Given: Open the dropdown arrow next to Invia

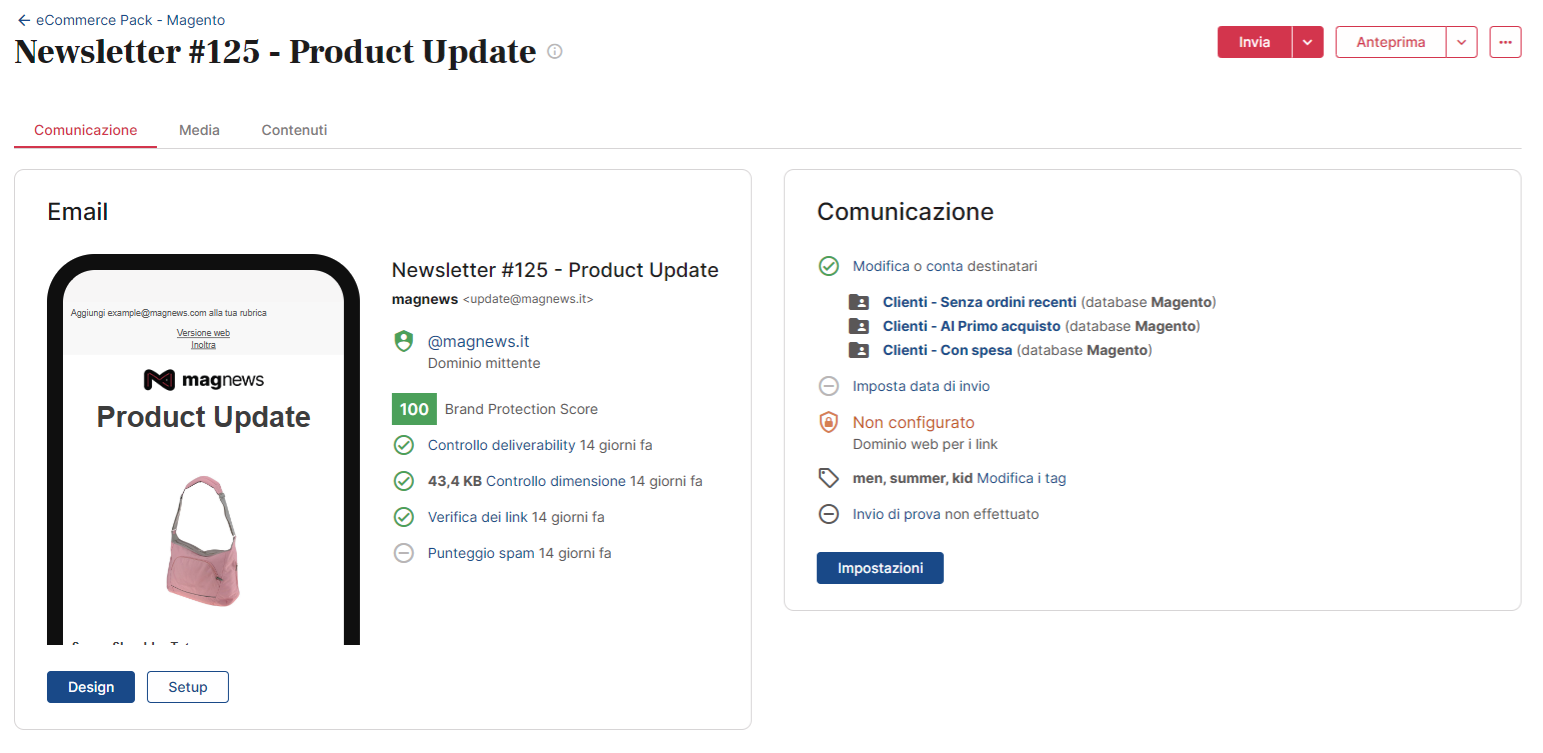Looking at the screenshot, I should pos(1308,42).
